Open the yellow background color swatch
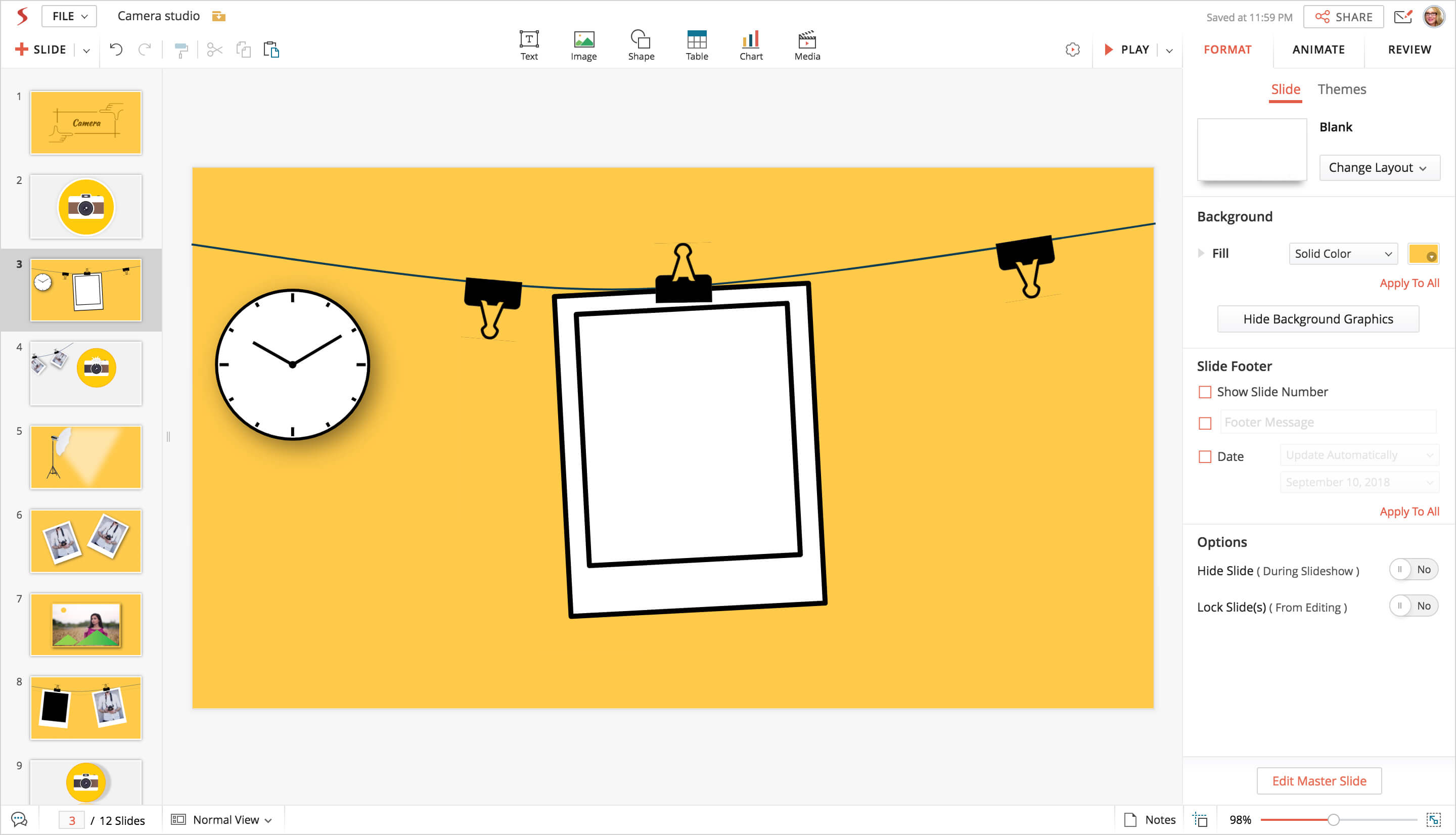This screenshot has width=1456, height=835. coord(1423,254)
